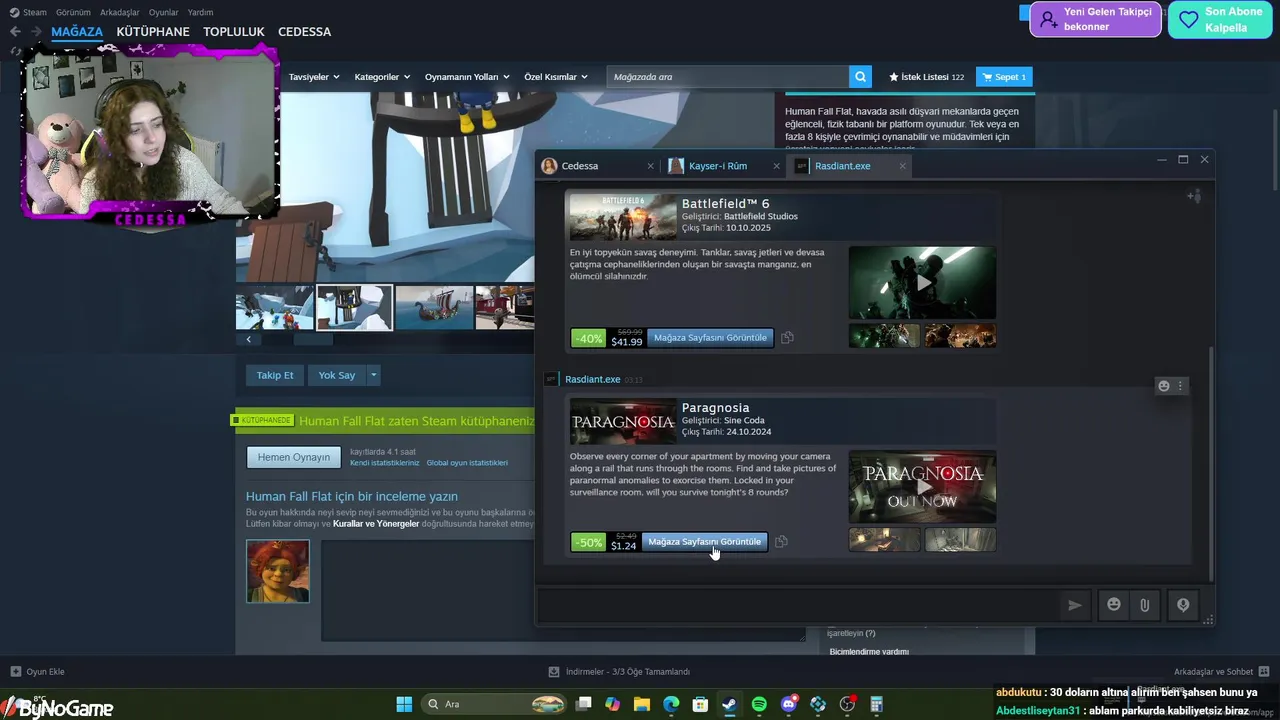The image size is (1280, 720).
Task: Open File Explorer from the taskbar
Action: pos(642,704)
